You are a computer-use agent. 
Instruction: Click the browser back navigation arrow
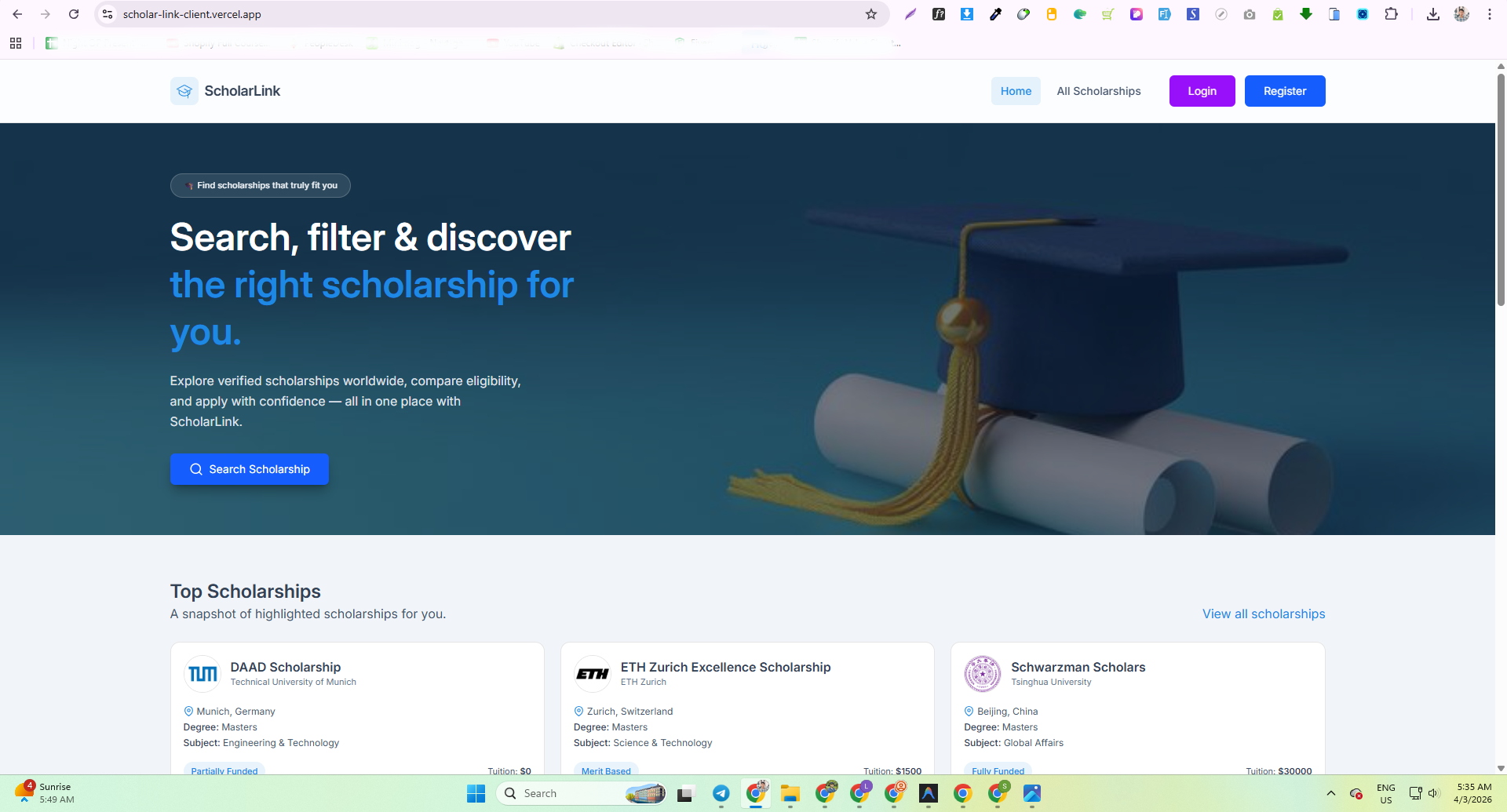pos(17,14)
